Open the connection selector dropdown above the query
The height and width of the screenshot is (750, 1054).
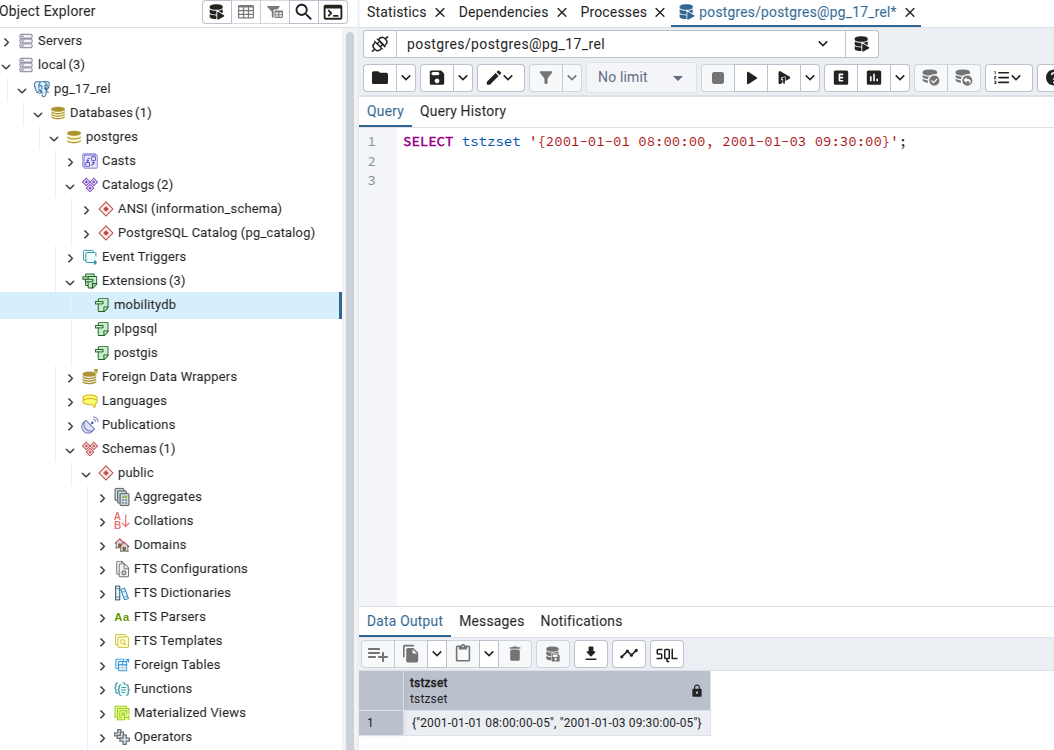coord(822,43)
